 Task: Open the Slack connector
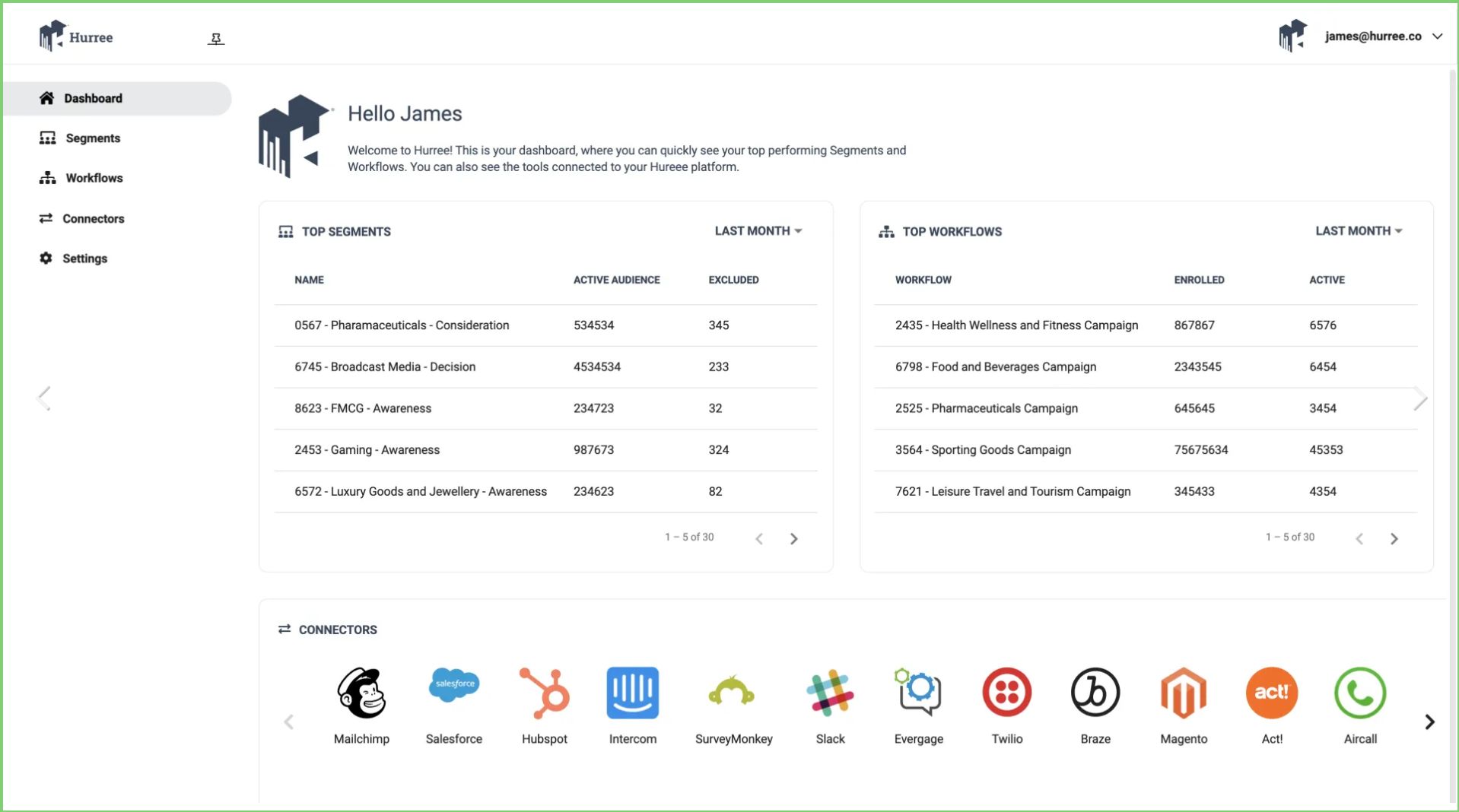(x=830, y=693)
